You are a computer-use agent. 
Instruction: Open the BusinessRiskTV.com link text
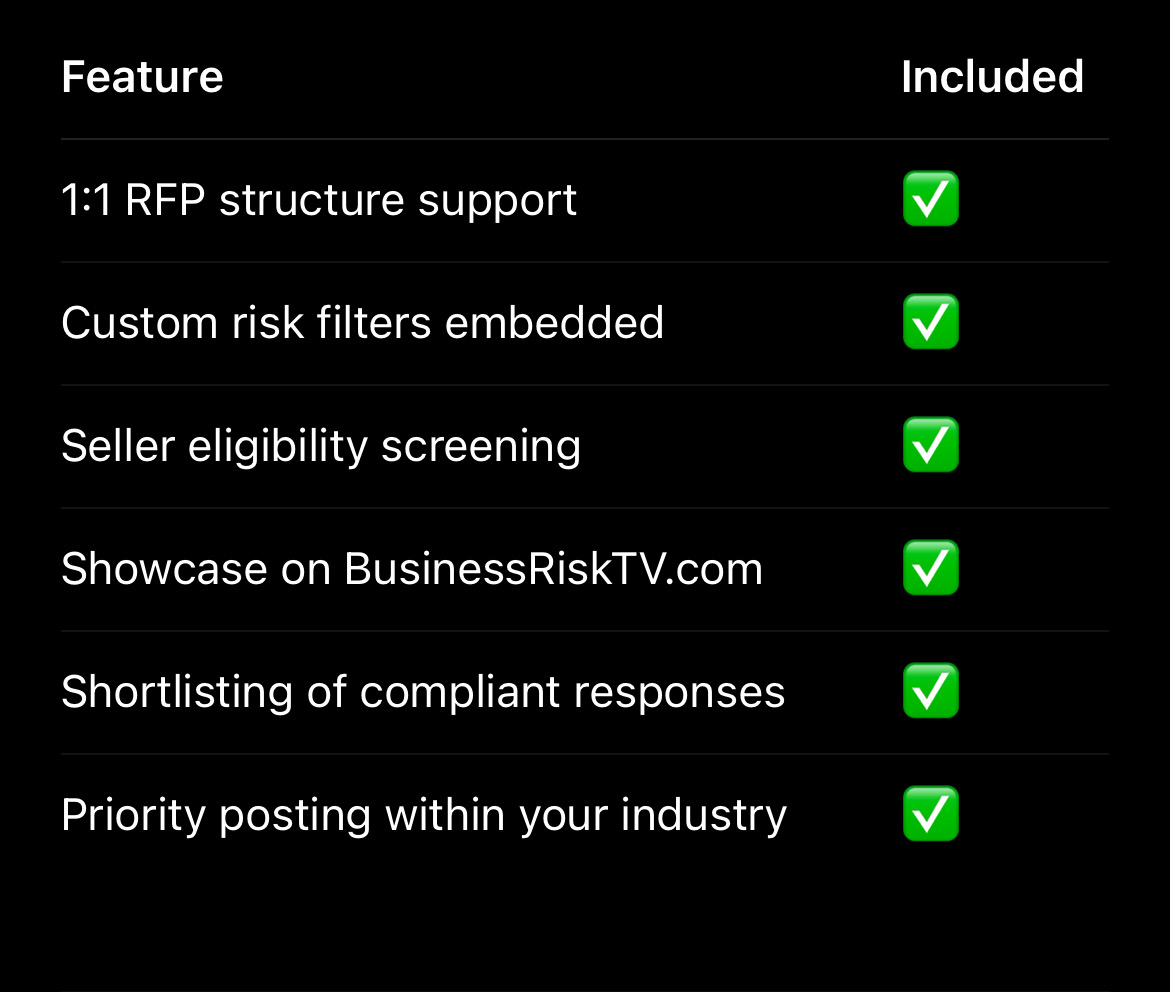coord(553,569)
